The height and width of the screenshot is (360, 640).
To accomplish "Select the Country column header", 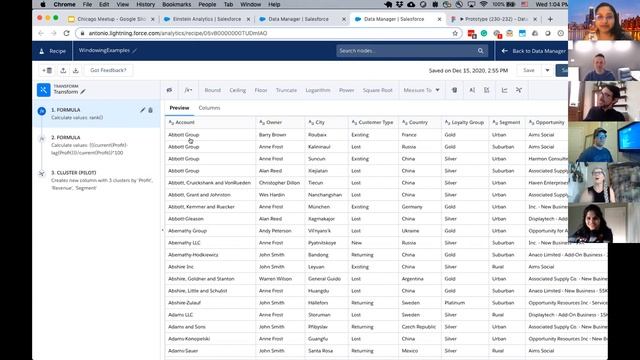I will 420,122.
